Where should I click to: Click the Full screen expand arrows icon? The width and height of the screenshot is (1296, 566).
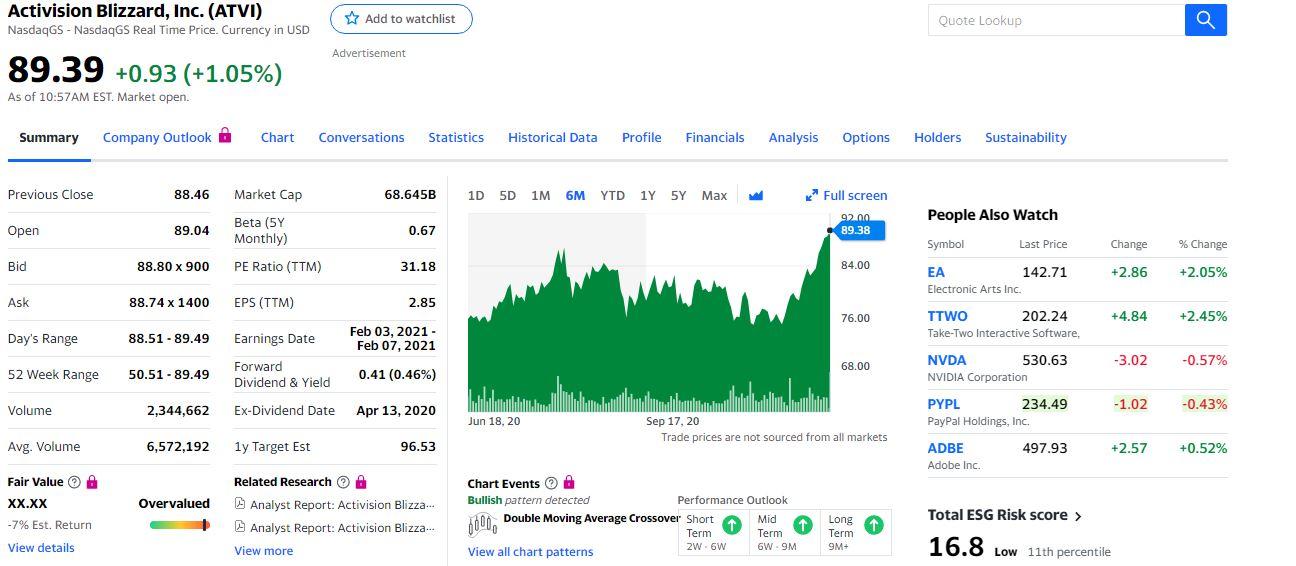pyautogui.click(x=812, y=196)
